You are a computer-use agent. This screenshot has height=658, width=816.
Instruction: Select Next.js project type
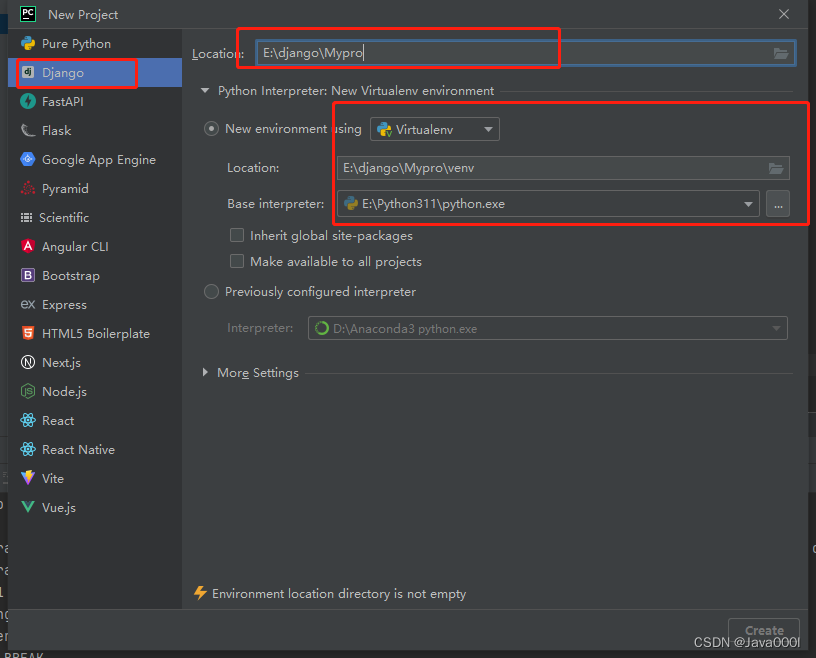95,362
